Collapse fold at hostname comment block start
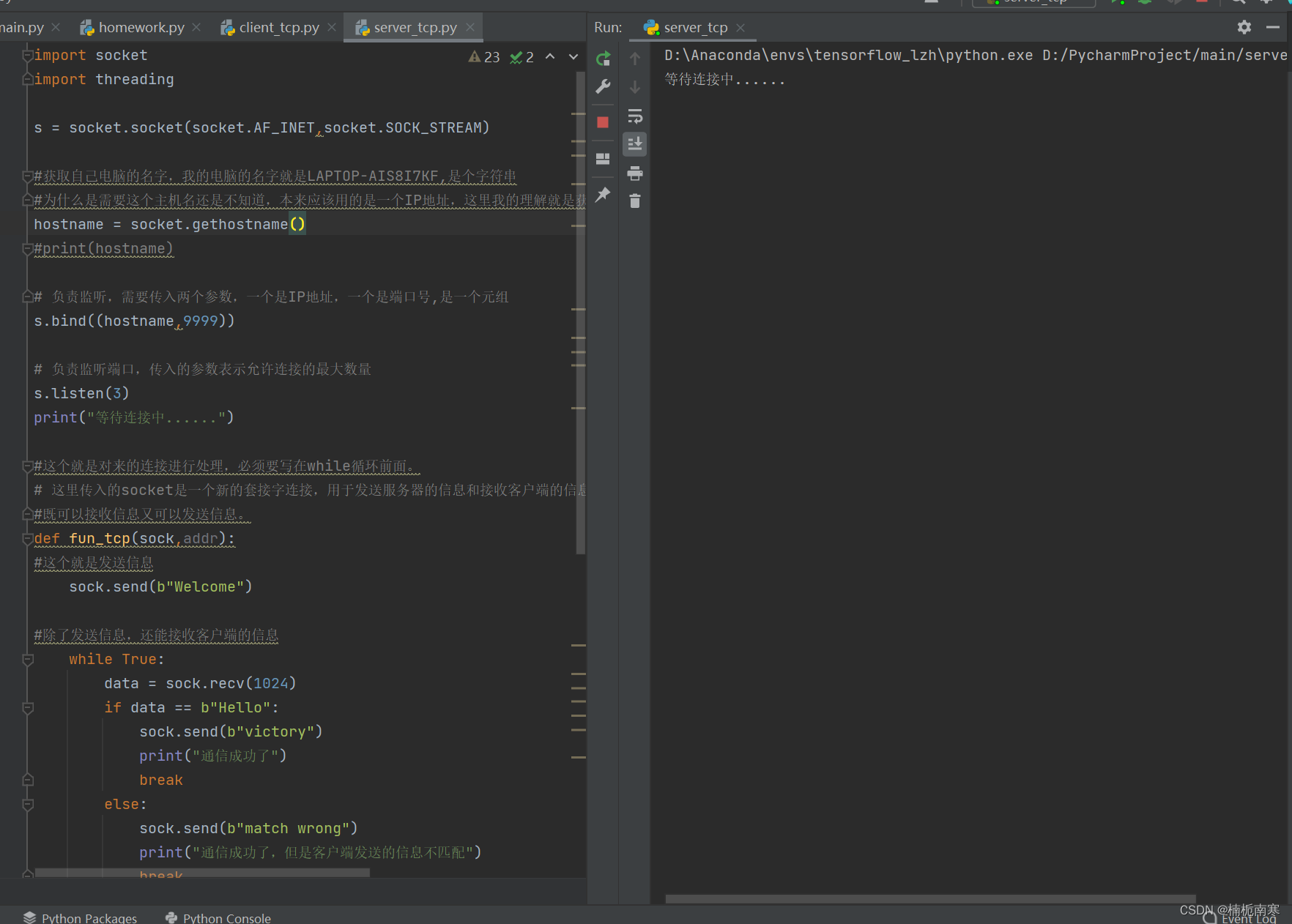The height and width of the screenshot is (924, 1292). click(x=28, y=176)
